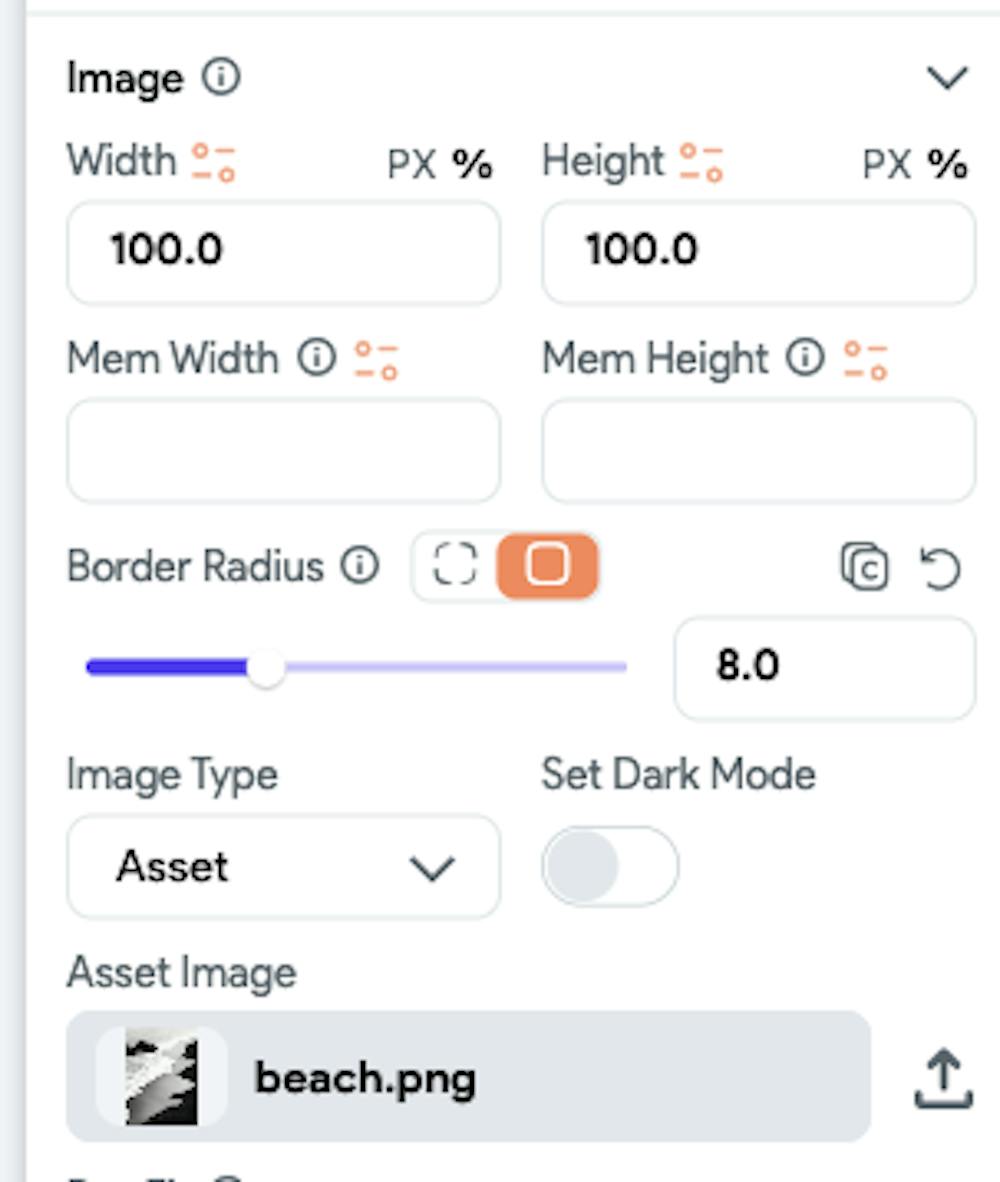The image size is (1000, 1182).
Task: Toggle the Set Dark Mode switch
Action: pyautogui.click(x=609, y=866)
